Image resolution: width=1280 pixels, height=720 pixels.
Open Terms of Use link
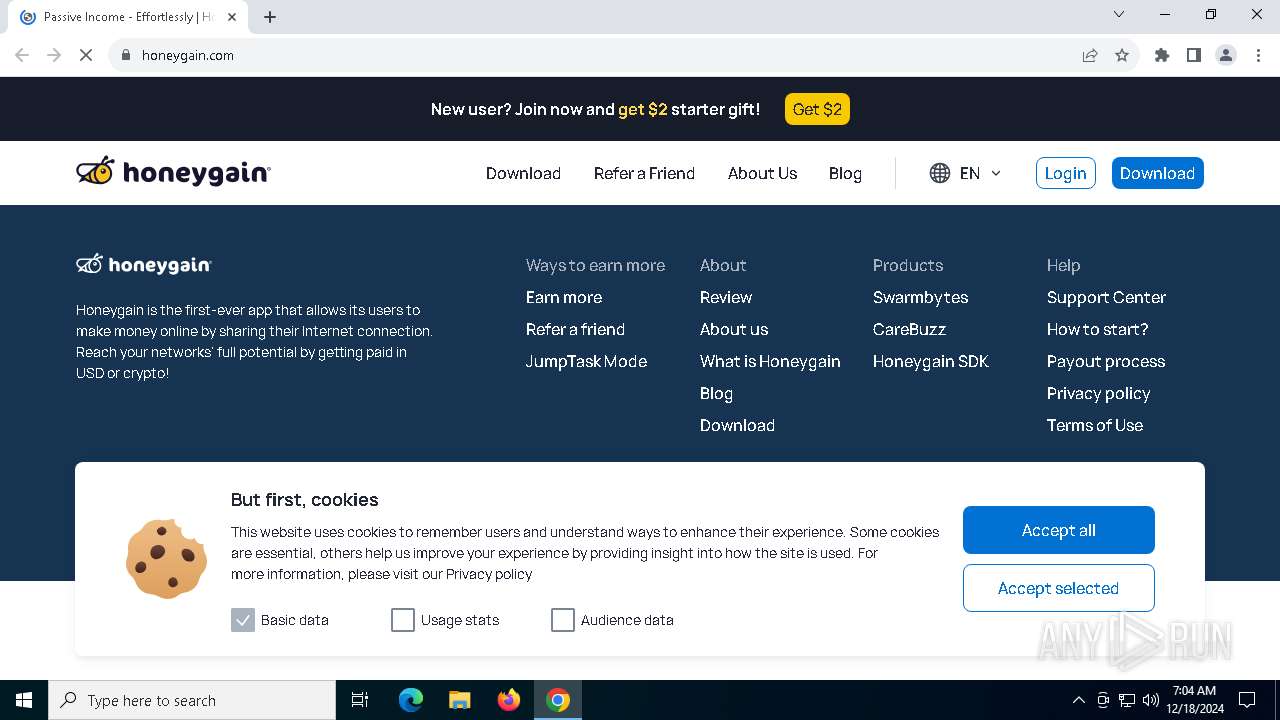coord(1095,425)
